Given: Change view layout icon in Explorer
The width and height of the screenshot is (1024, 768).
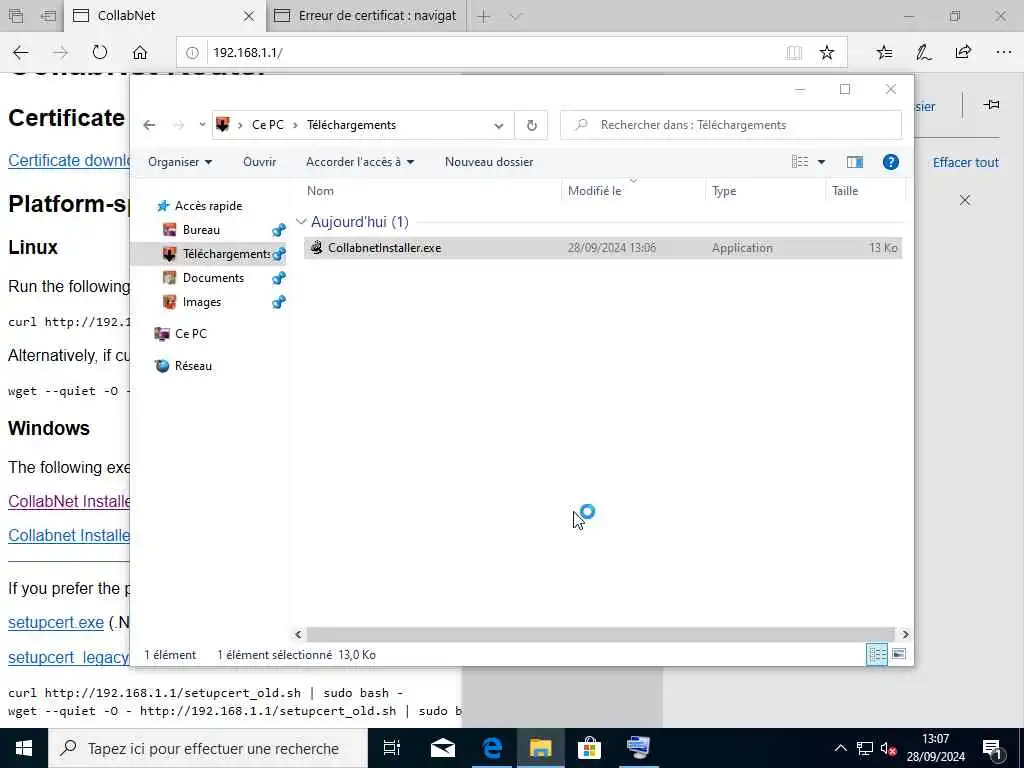Looking at the screenshot, I should click(x=800, y=162).
